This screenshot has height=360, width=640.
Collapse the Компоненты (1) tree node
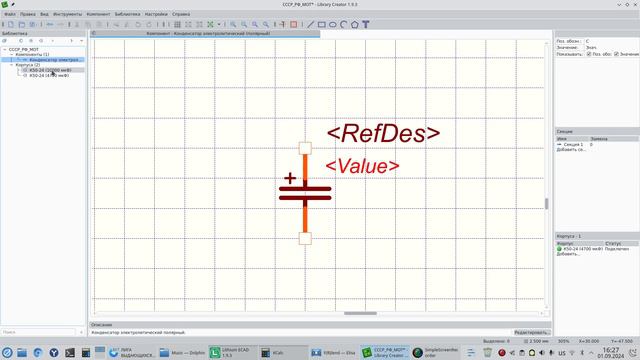click(11, 54)
